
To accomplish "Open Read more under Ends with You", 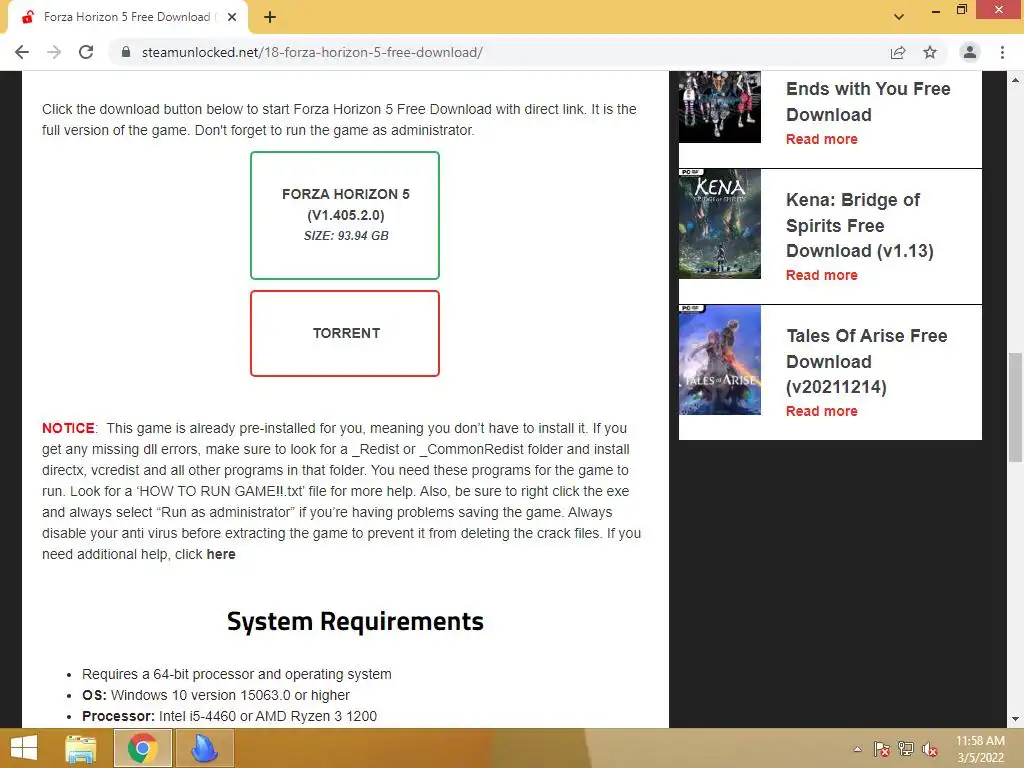I will pos(822,139).
